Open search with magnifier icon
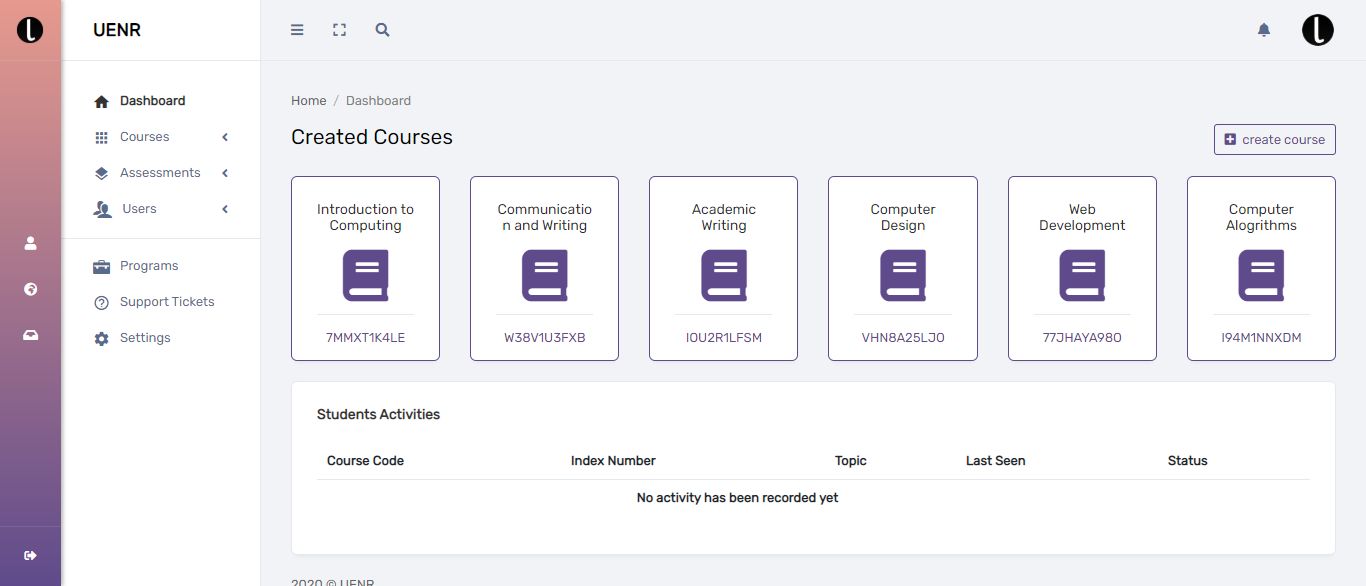Image resolution: width=1366 pixels, height=586 pixels. 382,30
